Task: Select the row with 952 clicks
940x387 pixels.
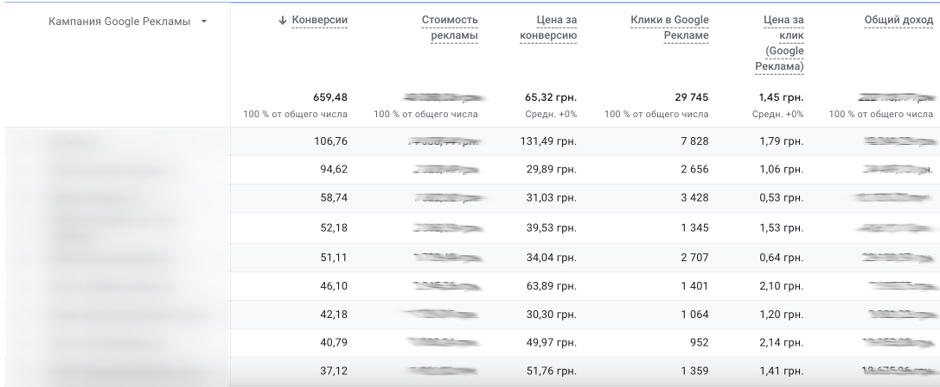Action: pos(470,343)
